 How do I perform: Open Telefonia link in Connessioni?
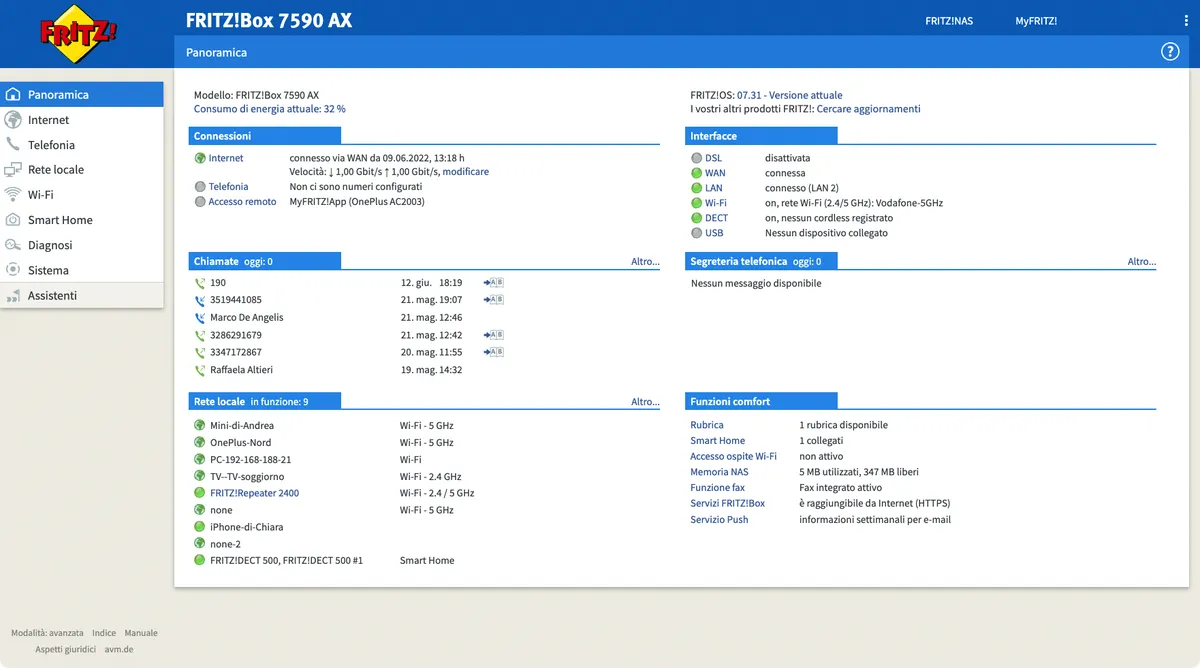(229, 187)
